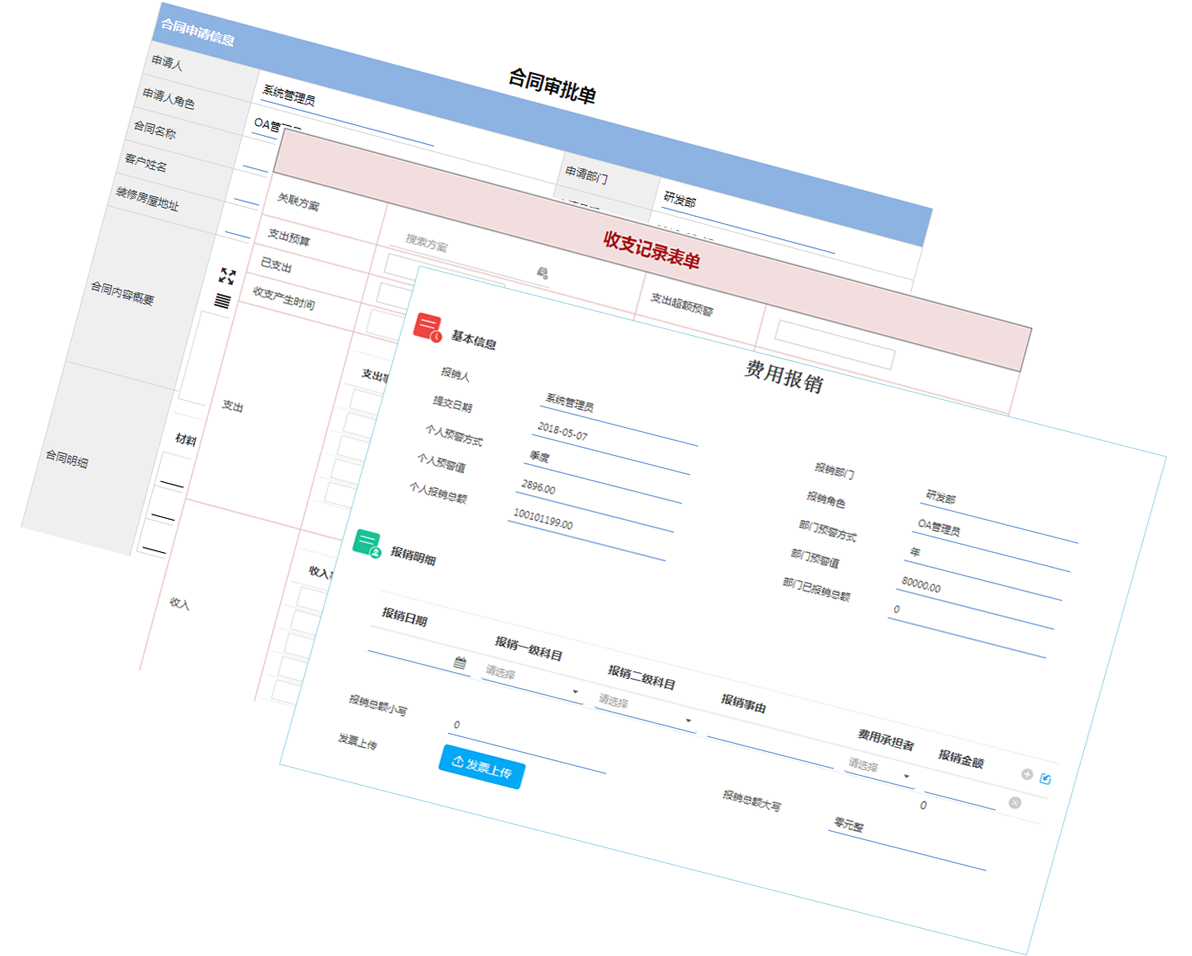Click the search icon in 搜索方案 field
The image size is (1192, 956).
pos(542,272)
